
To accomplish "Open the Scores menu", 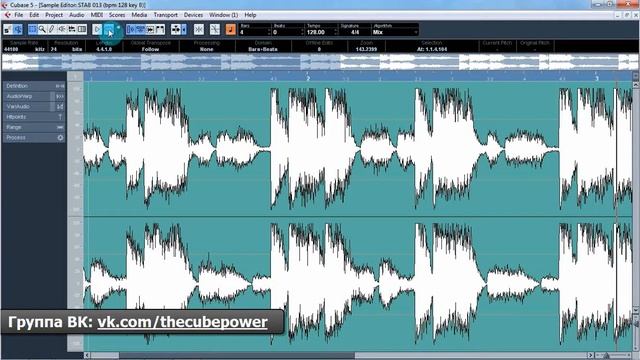I will point(117,15).
